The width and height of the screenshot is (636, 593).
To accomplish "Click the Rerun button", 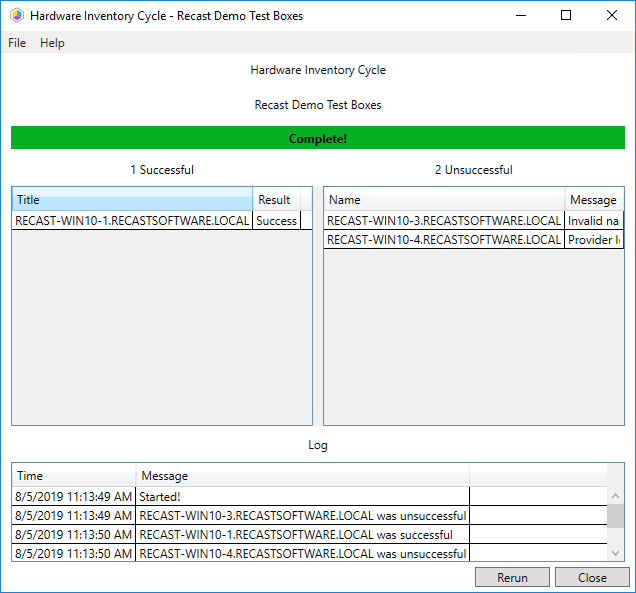I will [512, 577].
